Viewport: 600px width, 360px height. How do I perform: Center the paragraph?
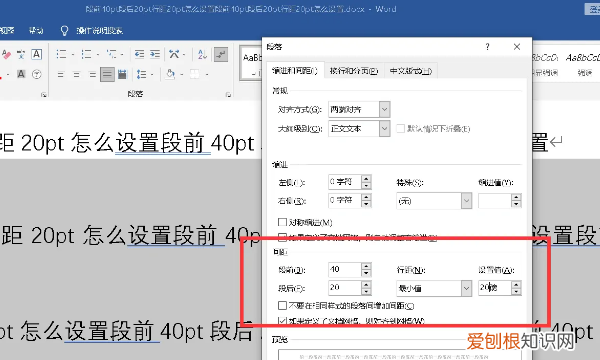pyautogui.click(x=77, y=75)
